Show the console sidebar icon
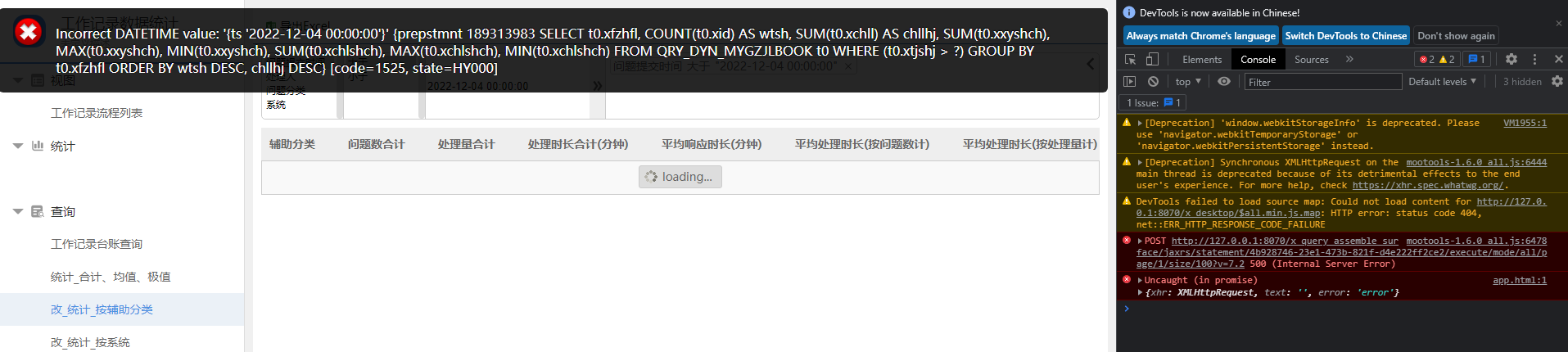The width and height of the screenshot is (1568, 352). 1130,81
